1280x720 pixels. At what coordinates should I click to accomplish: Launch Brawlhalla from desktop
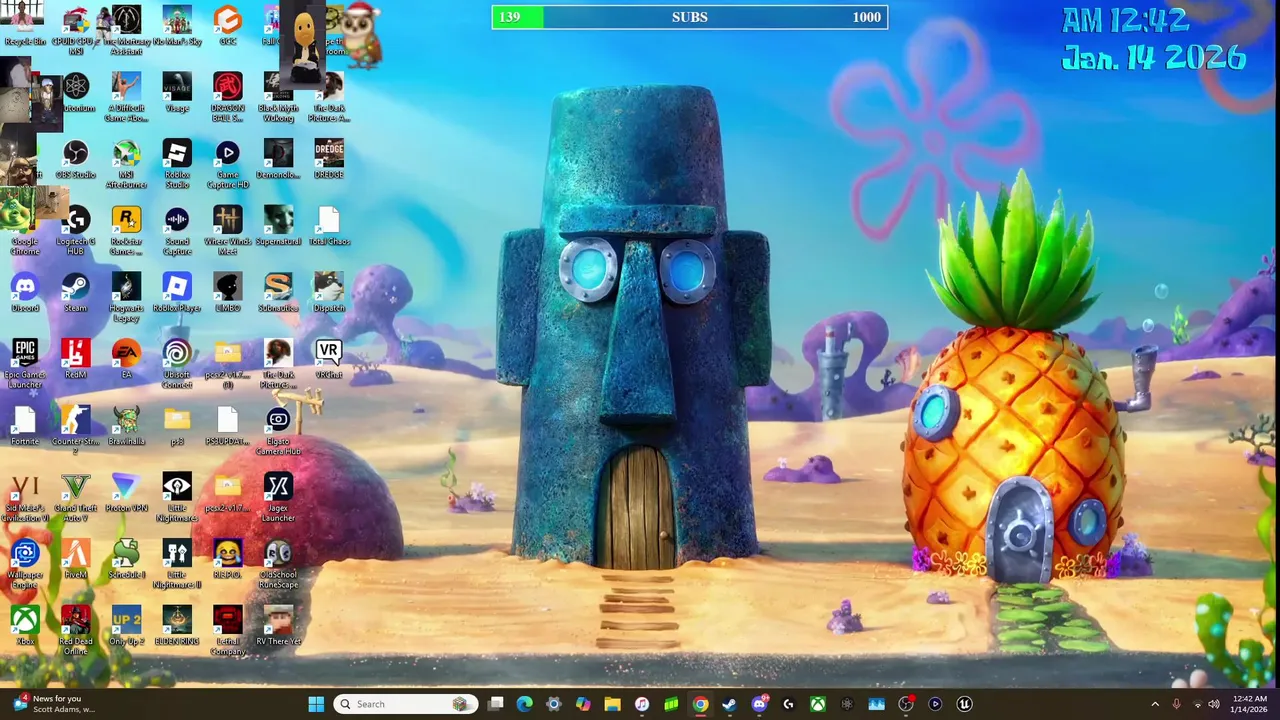point(126,425)
